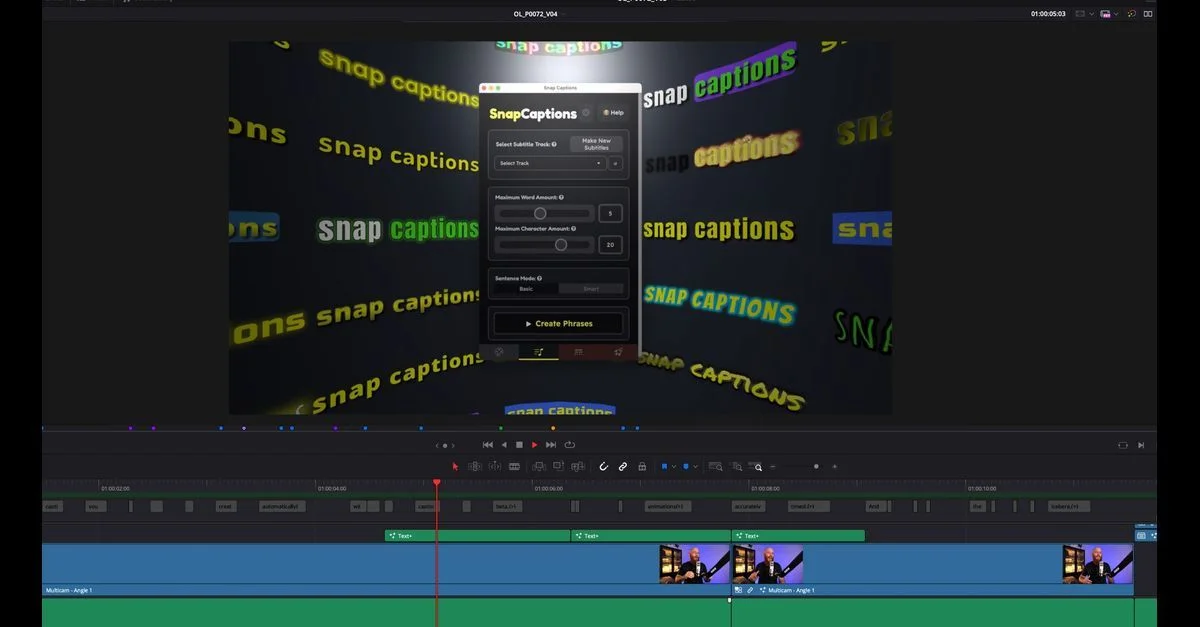Toggle loop playback
Screen dimensions: 1200x627
[x=570, y=445]
